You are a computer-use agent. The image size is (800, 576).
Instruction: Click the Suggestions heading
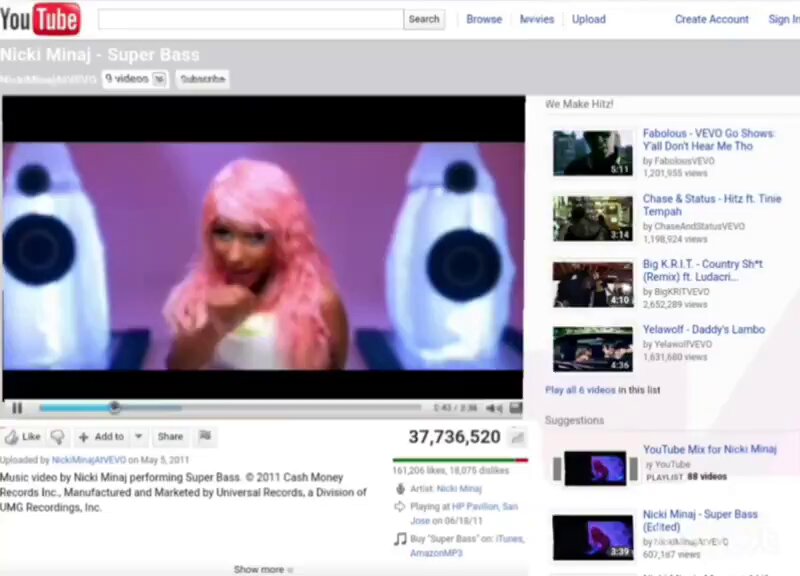coord(574,420)
